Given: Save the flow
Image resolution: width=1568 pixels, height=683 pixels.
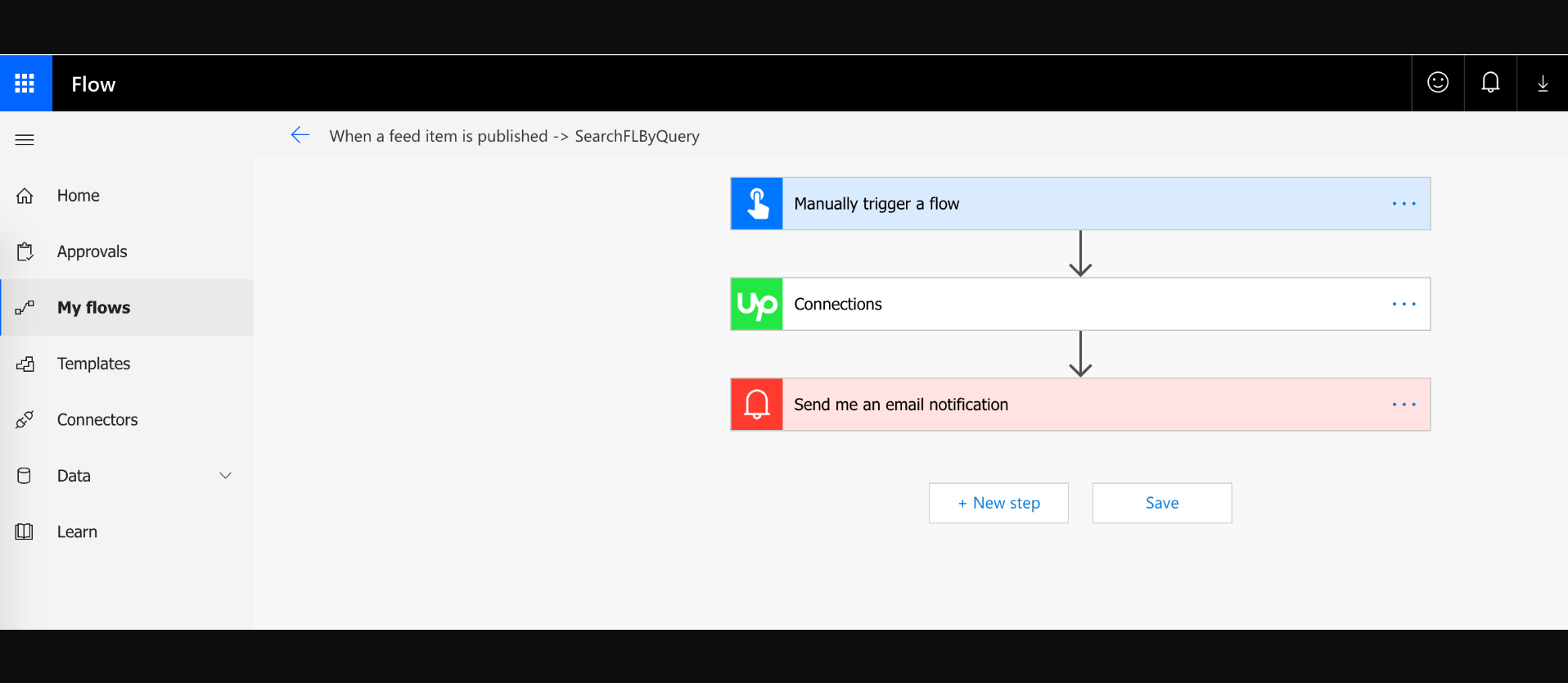Looking at the screenshot, I should 1162,503.
